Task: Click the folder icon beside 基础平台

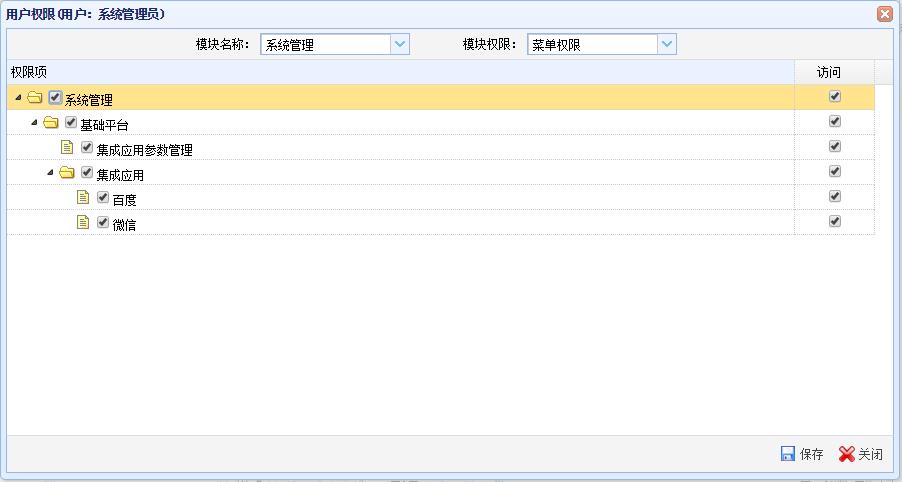Action: coord(51,123)
